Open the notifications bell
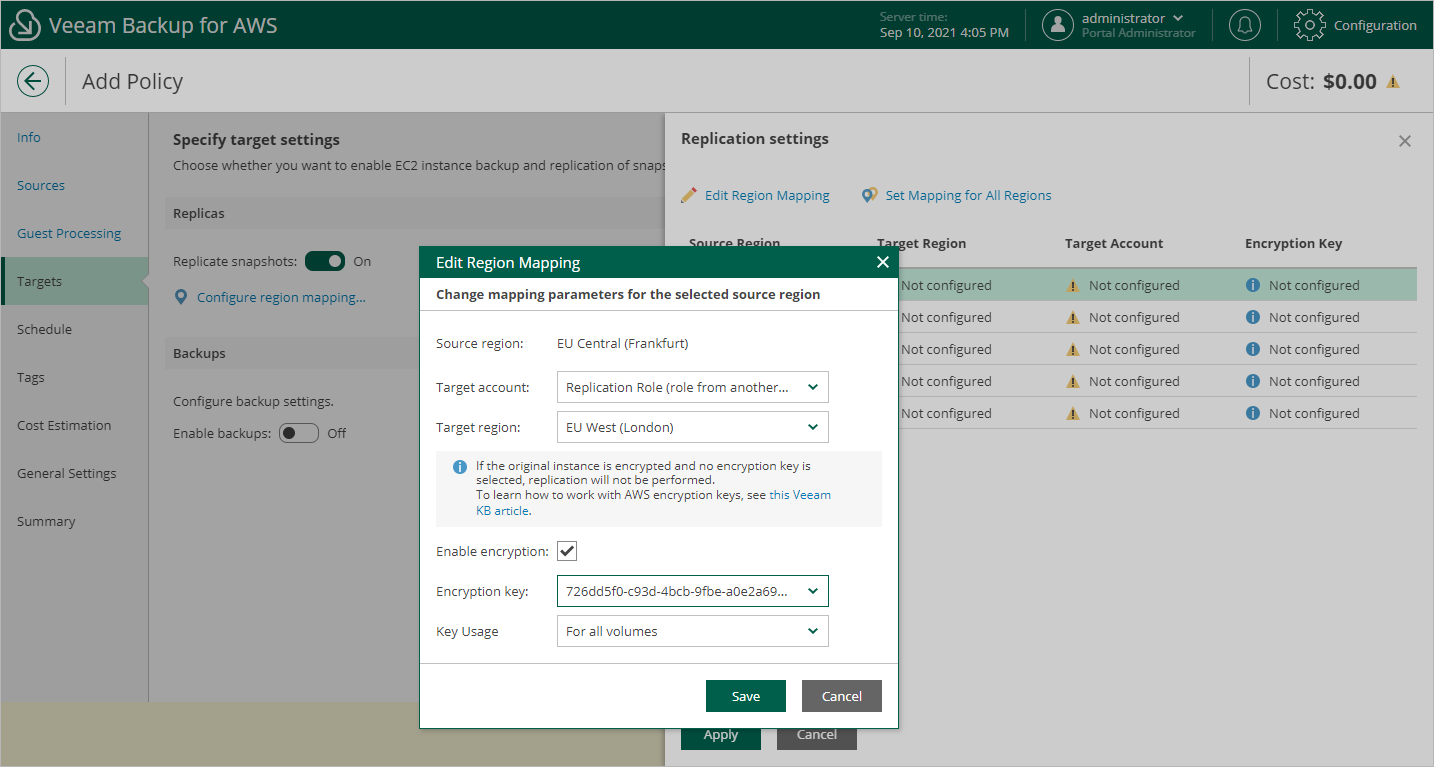Viewport: 1434px width, 767px height. pos(1245,26)
